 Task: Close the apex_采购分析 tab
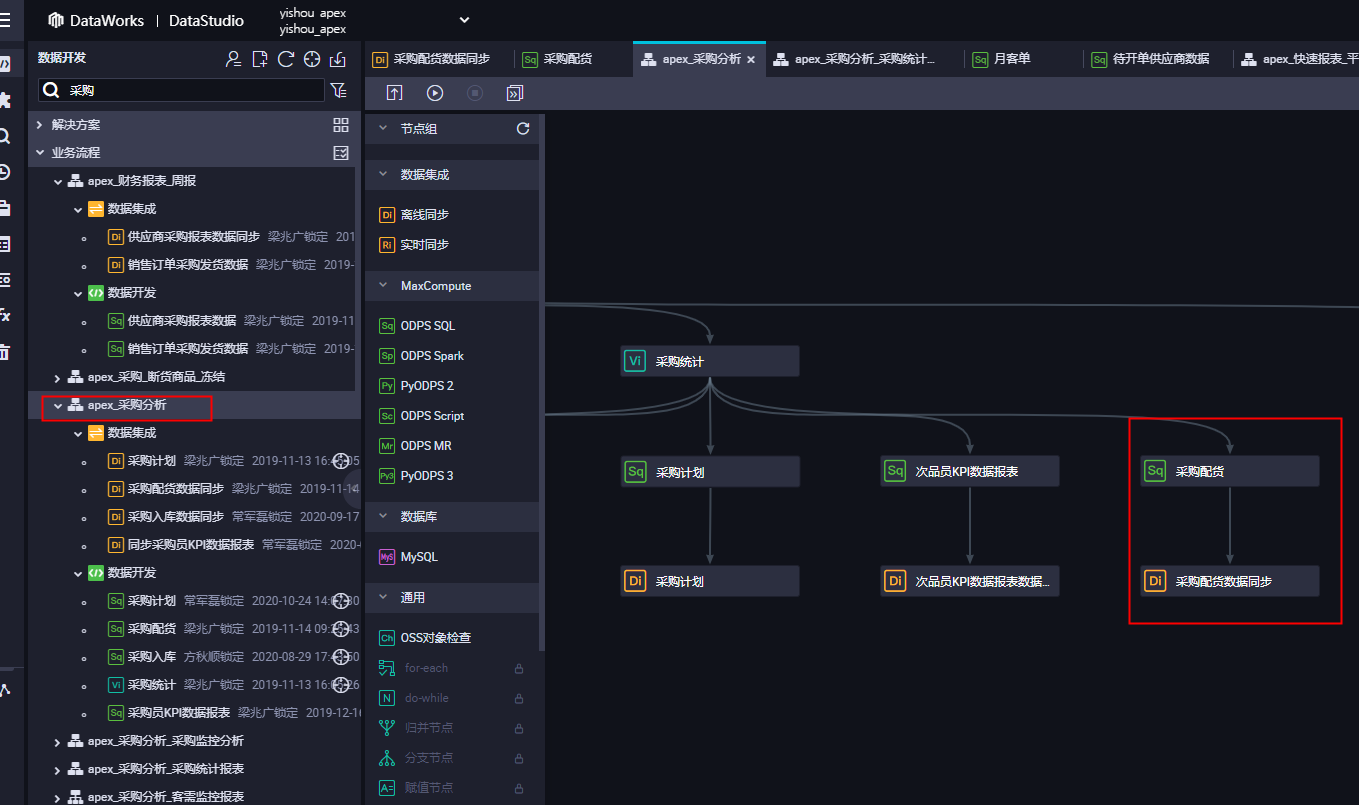click(x=751, y=60)
